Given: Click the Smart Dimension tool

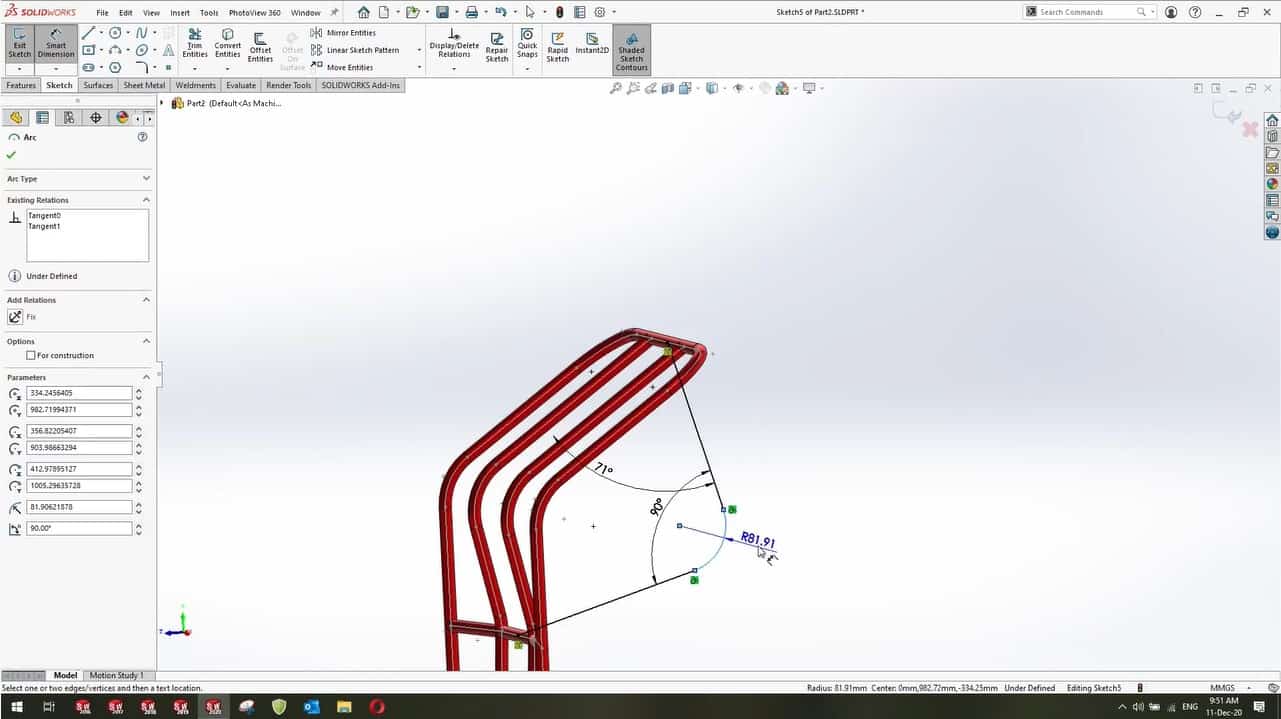Looking at the screenshot, I should [x=56, y=44].
